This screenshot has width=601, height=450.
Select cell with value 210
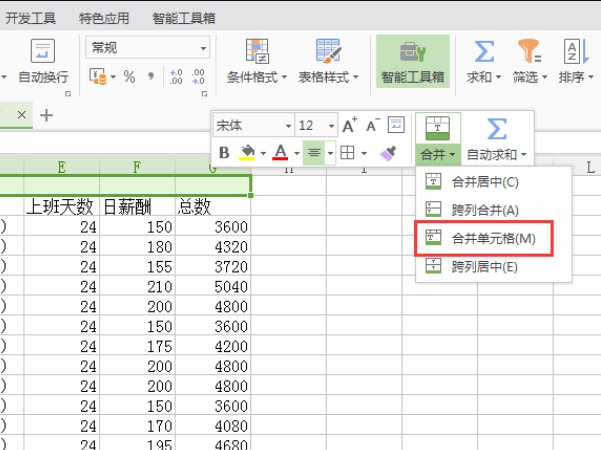click(137, 286)
